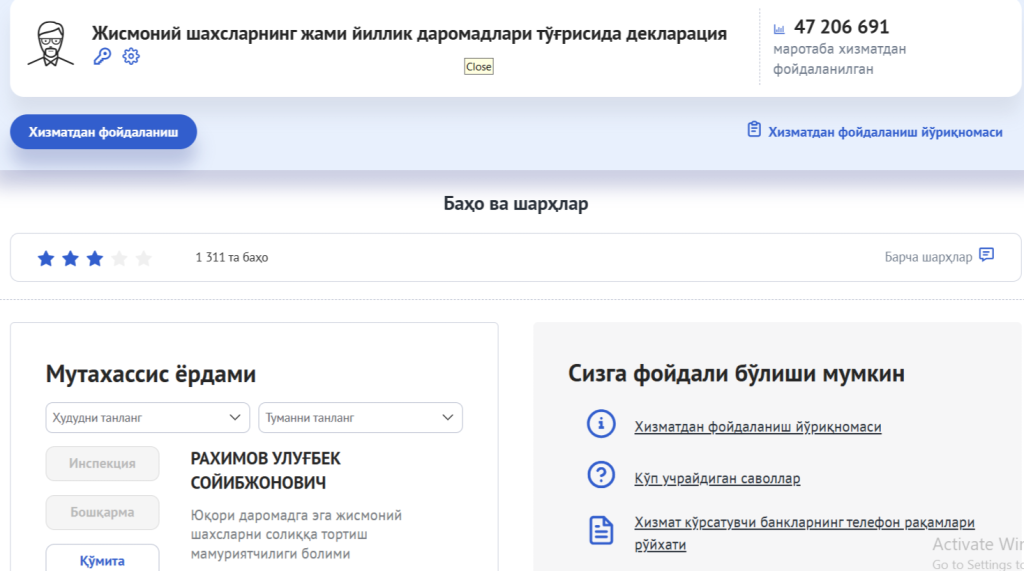
Task: Switch to the Инспекция tab
Action: pos(103,463)
